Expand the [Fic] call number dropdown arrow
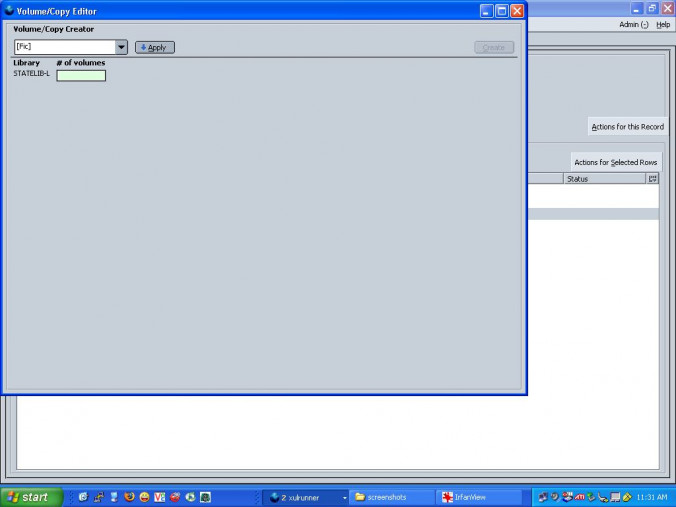Screen dimensions: 676x507 (x=121, y=47)
